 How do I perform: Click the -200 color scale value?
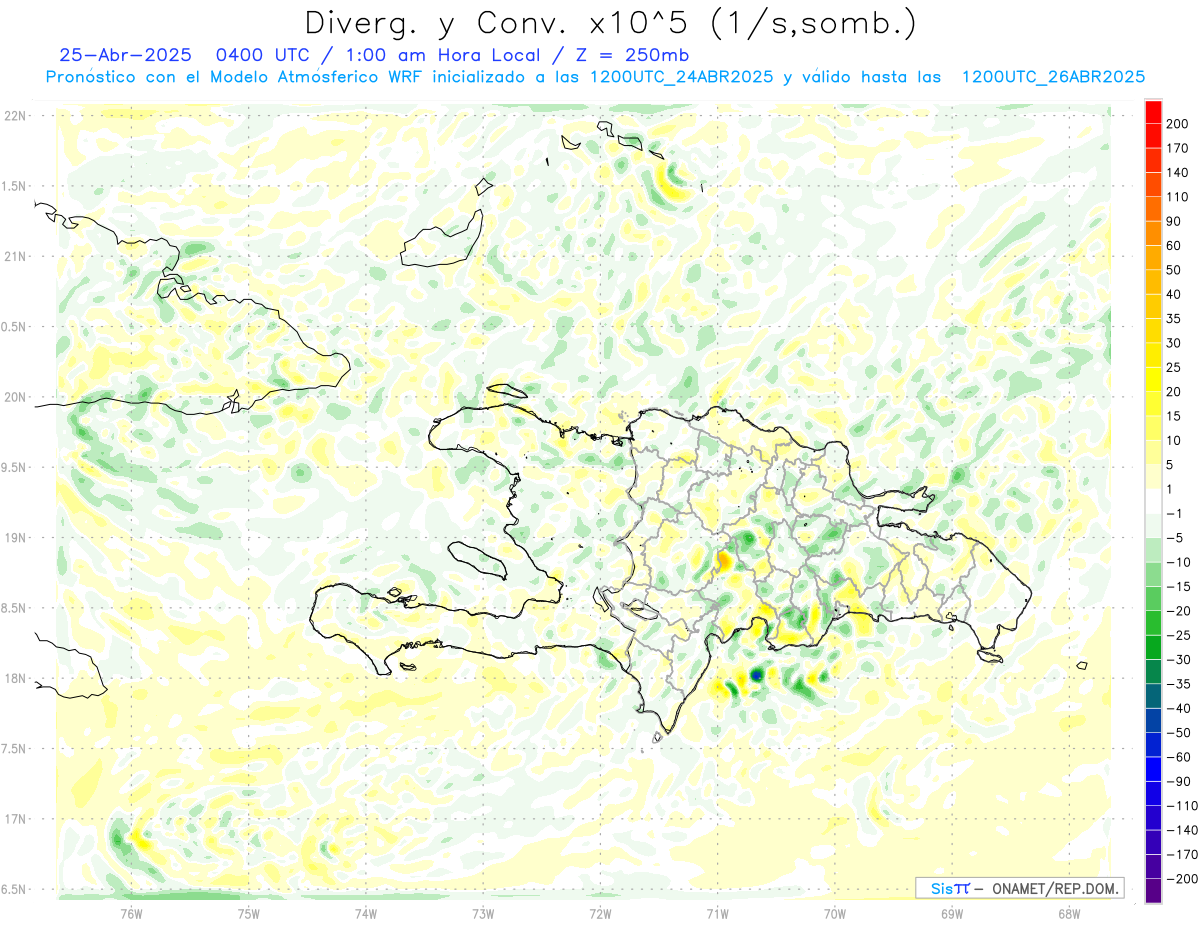[1180, 879]
